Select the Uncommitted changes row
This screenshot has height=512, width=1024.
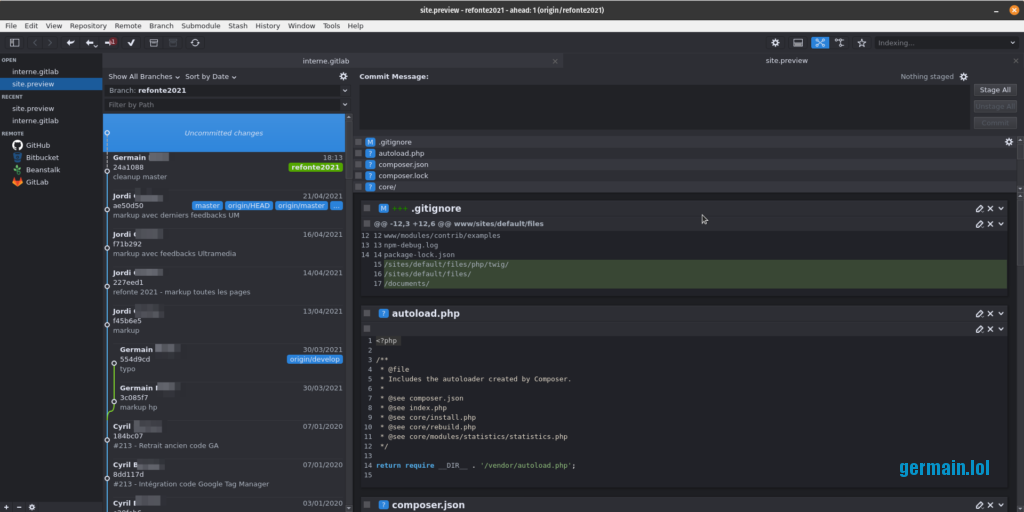click(x=224, y=133)
